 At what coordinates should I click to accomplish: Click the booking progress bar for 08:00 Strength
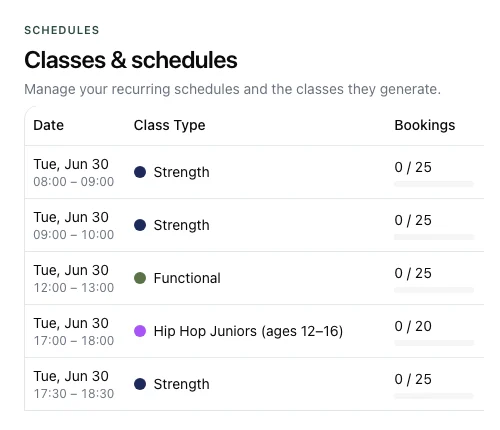(x=434, y=184)
